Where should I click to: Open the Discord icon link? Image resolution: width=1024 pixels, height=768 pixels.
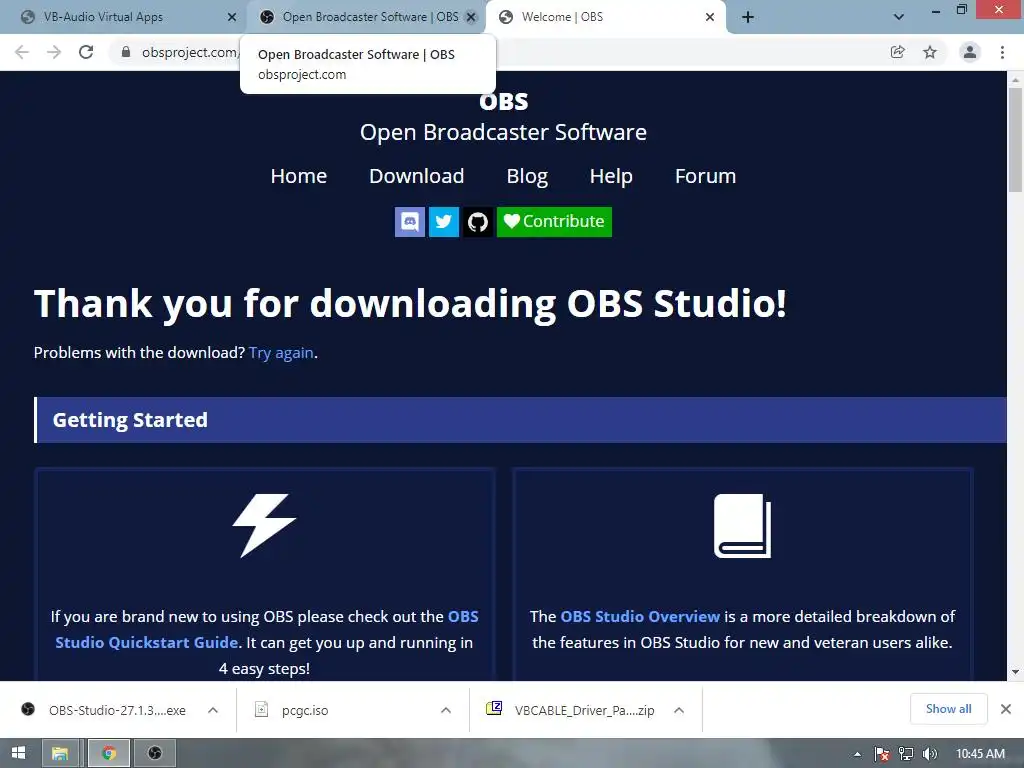pos(409,222)
